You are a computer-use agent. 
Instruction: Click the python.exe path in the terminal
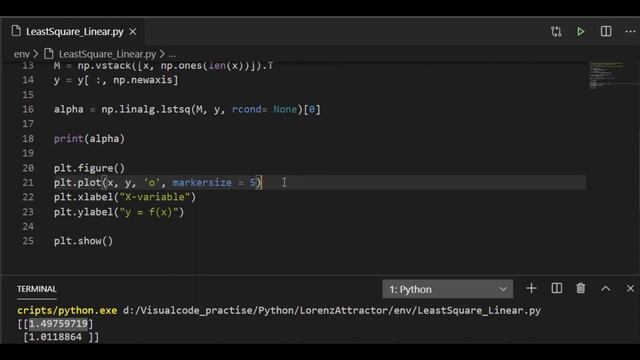[67, 311]
